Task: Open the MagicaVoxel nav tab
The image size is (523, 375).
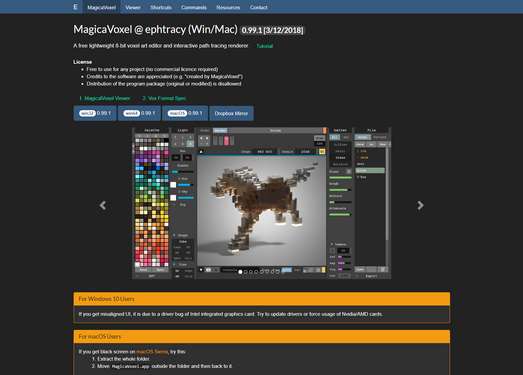Action: click(101, 7)
